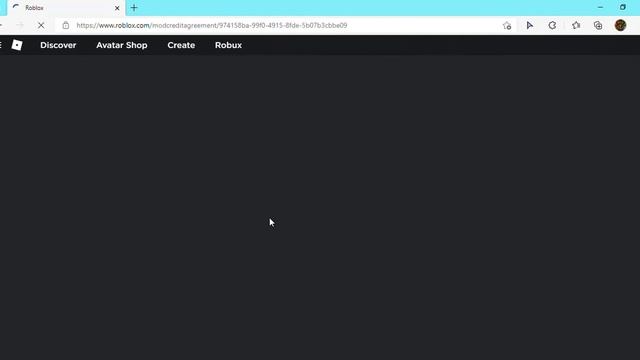
Task: Open a new browser tab
Action: (134, 8)
